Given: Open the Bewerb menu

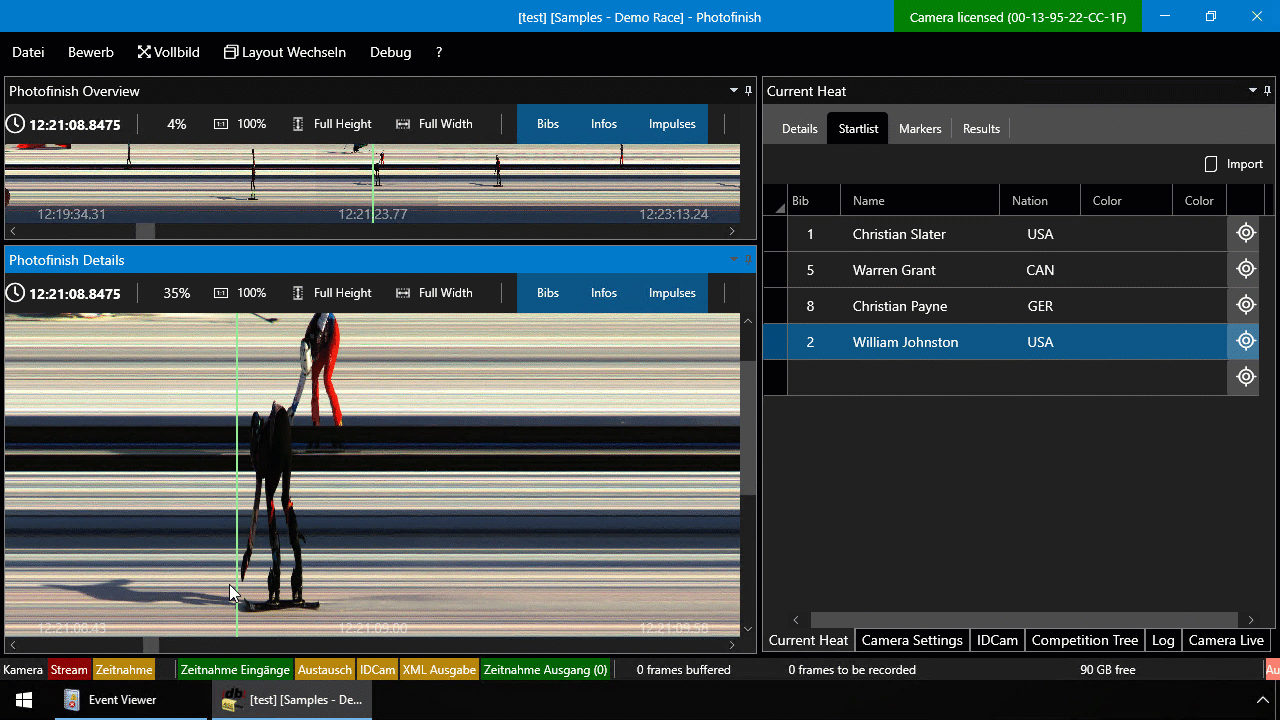Looking at the screenshot, I should coord(91,52).
